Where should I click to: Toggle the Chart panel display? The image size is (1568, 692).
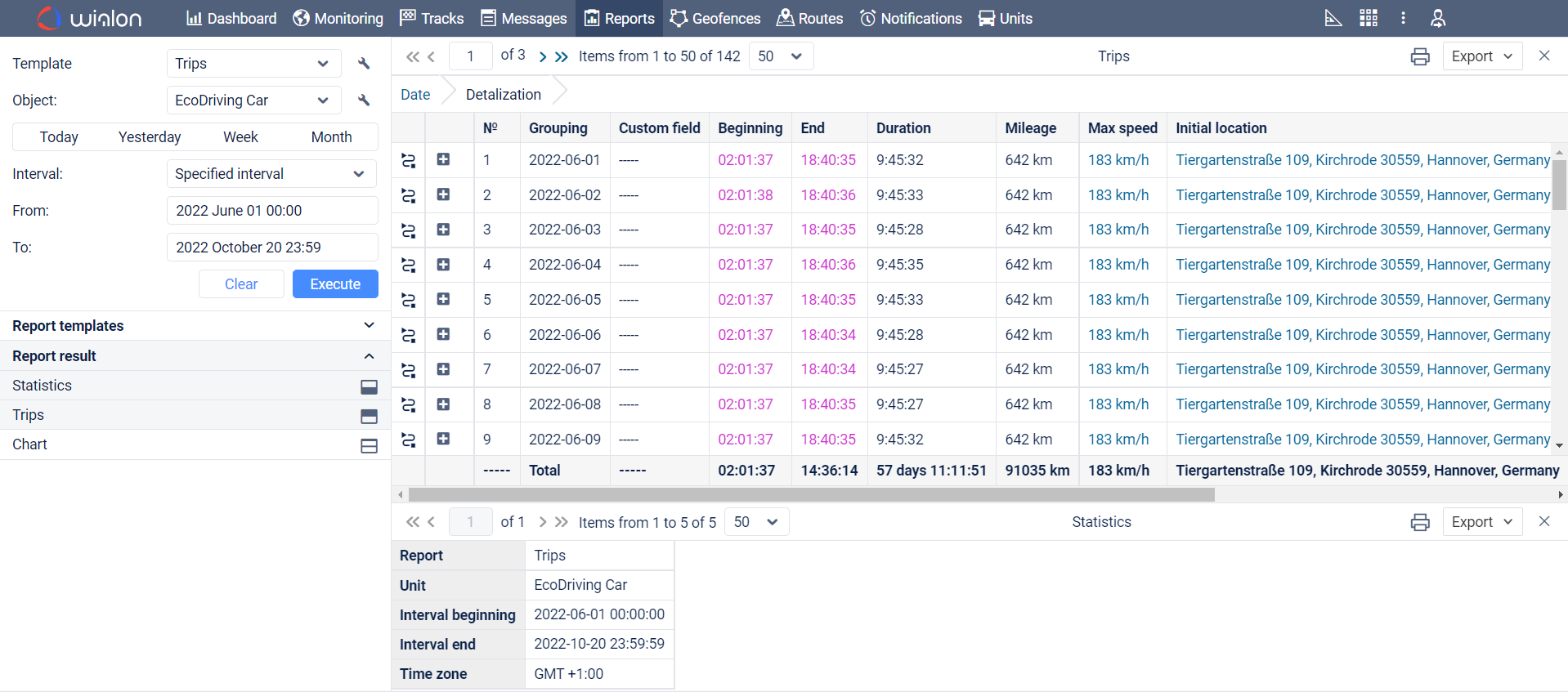369,445
